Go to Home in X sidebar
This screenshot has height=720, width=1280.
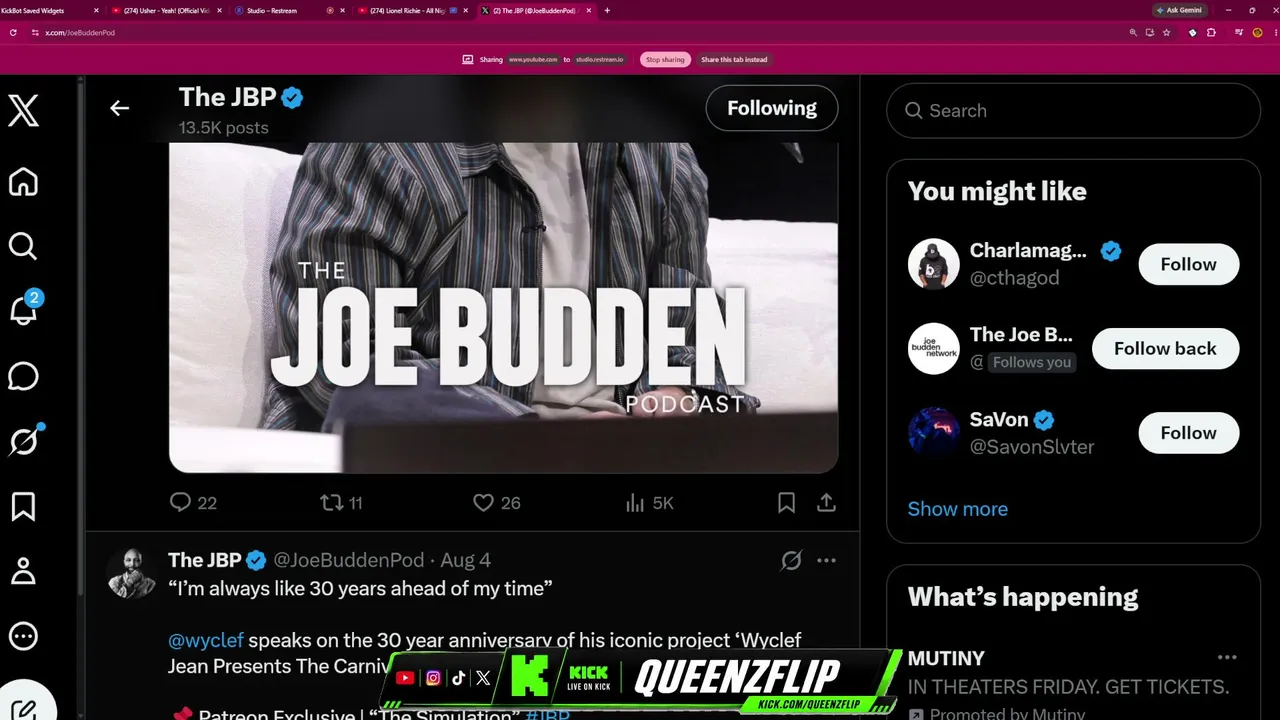tap(23, 182)
